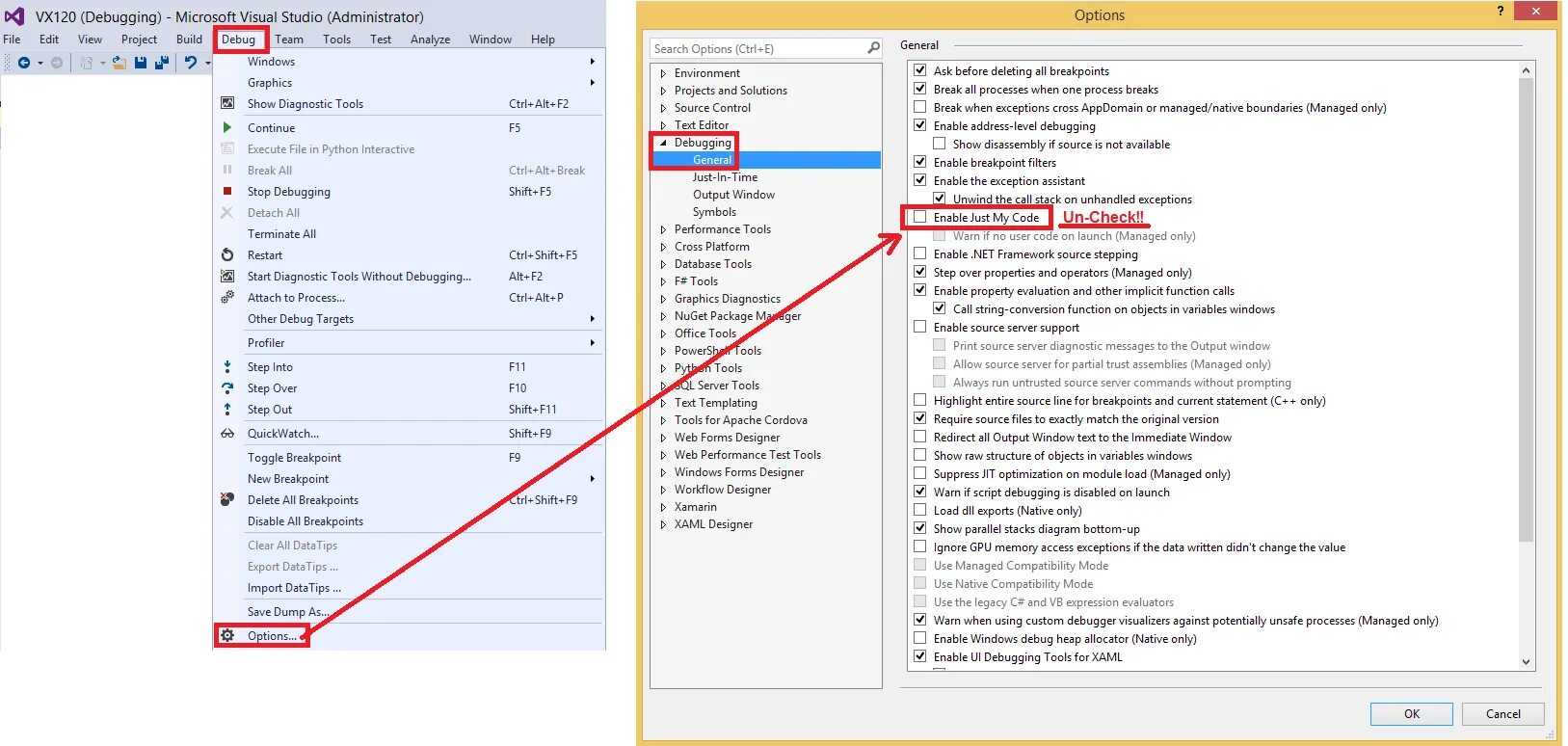
Task: Click the search magnifier in Options dialog
Action: 873,47
